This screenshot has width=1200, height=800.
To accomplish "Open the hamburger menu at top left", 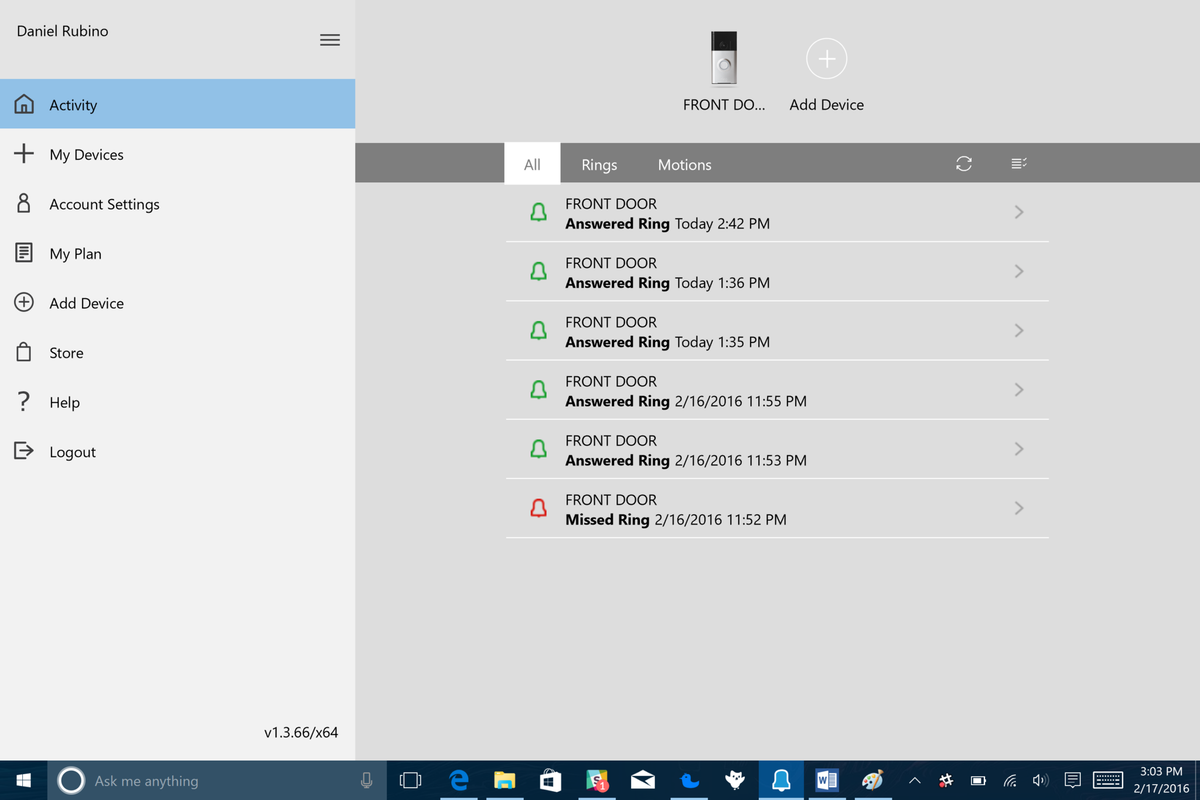I will [x=329, y=40].
